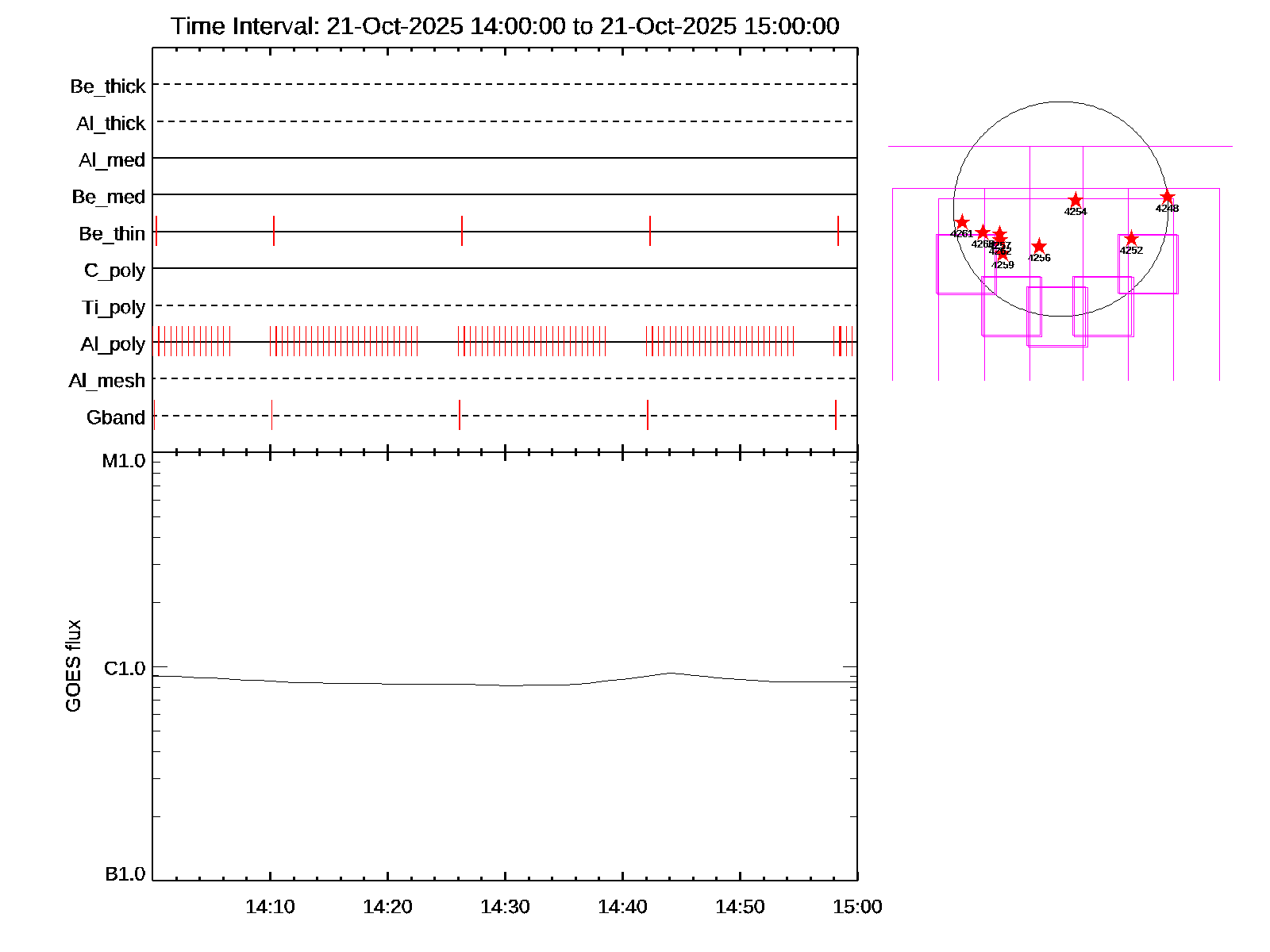Click the Gband tick near 14:42

(x=648, y=415)
